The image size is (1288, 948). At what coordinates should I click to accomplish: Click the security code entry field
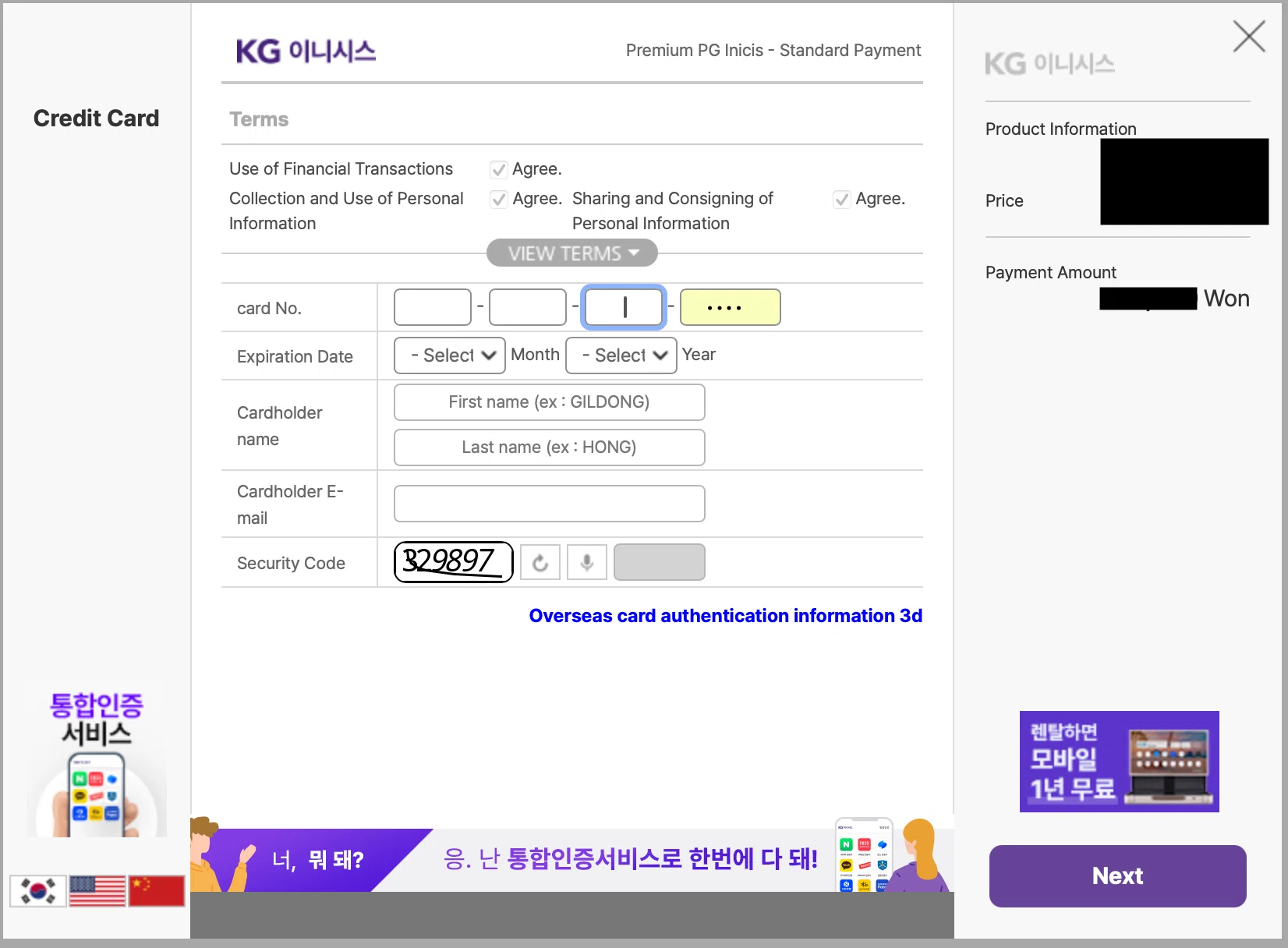tap(660, 562)
